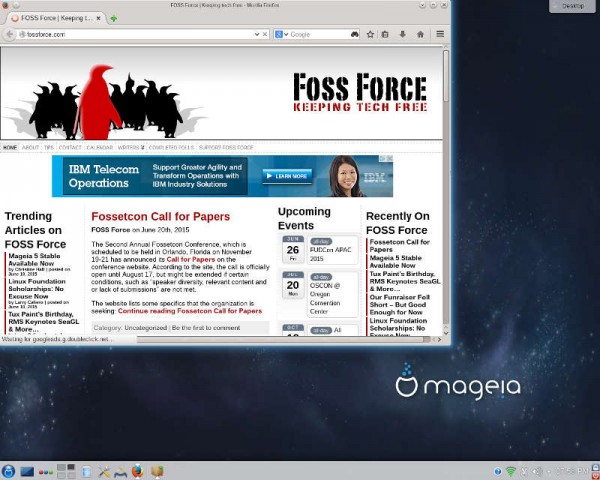600x480 pixels.
Task: Click Continue reading Fossetcon Call for Papers
Action: [190, 311]
